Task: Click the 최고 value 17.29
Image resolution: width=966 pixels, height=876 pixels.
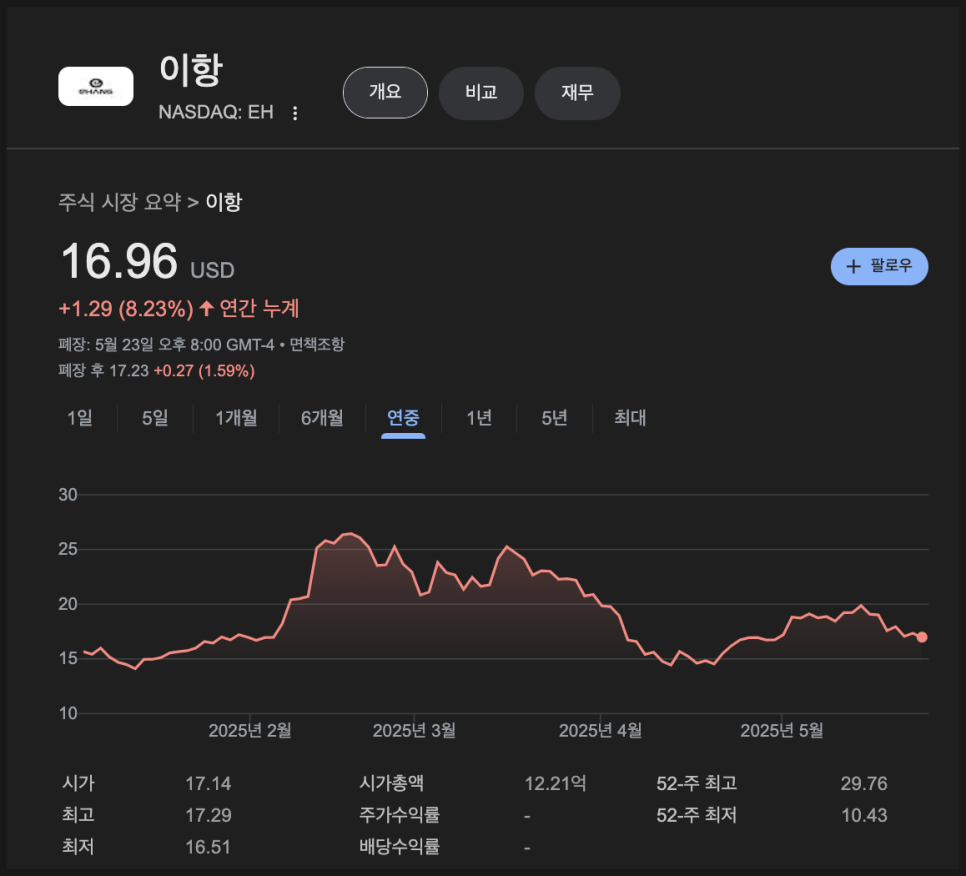Action: (208, 815)
